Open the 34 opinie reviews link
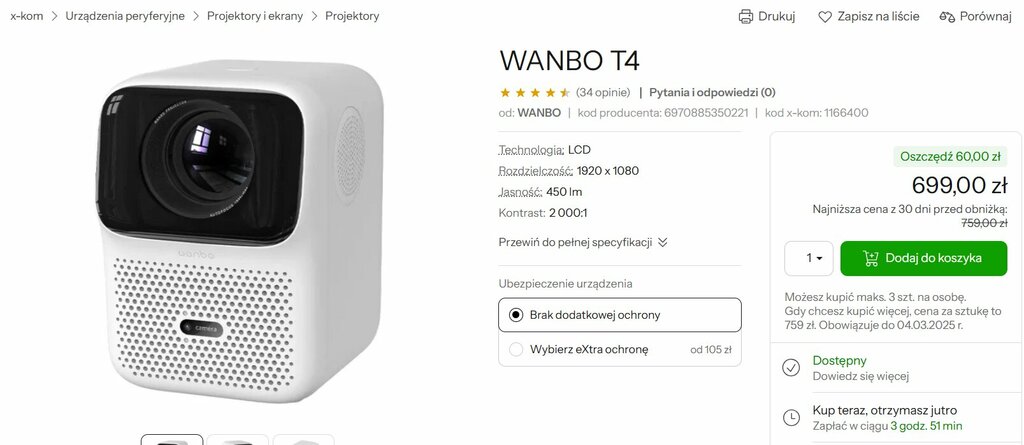 pyautogui.click(x=603, y=92)
